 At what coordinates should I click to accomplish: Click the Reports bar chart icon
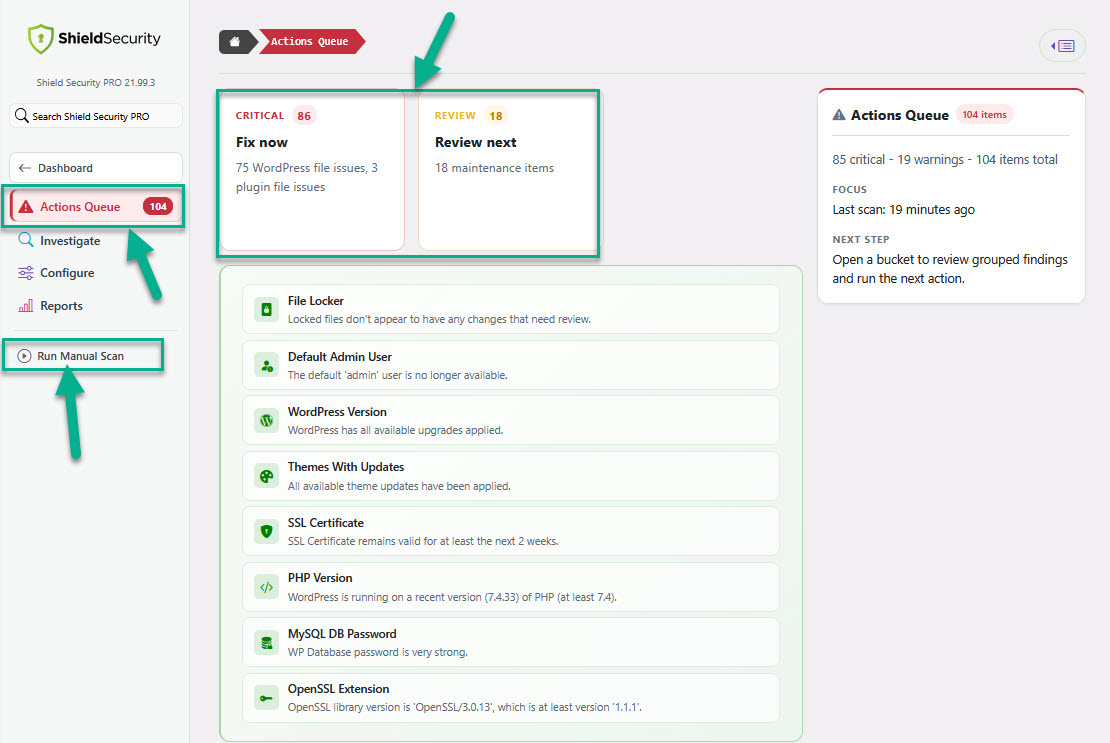point(25,306)
